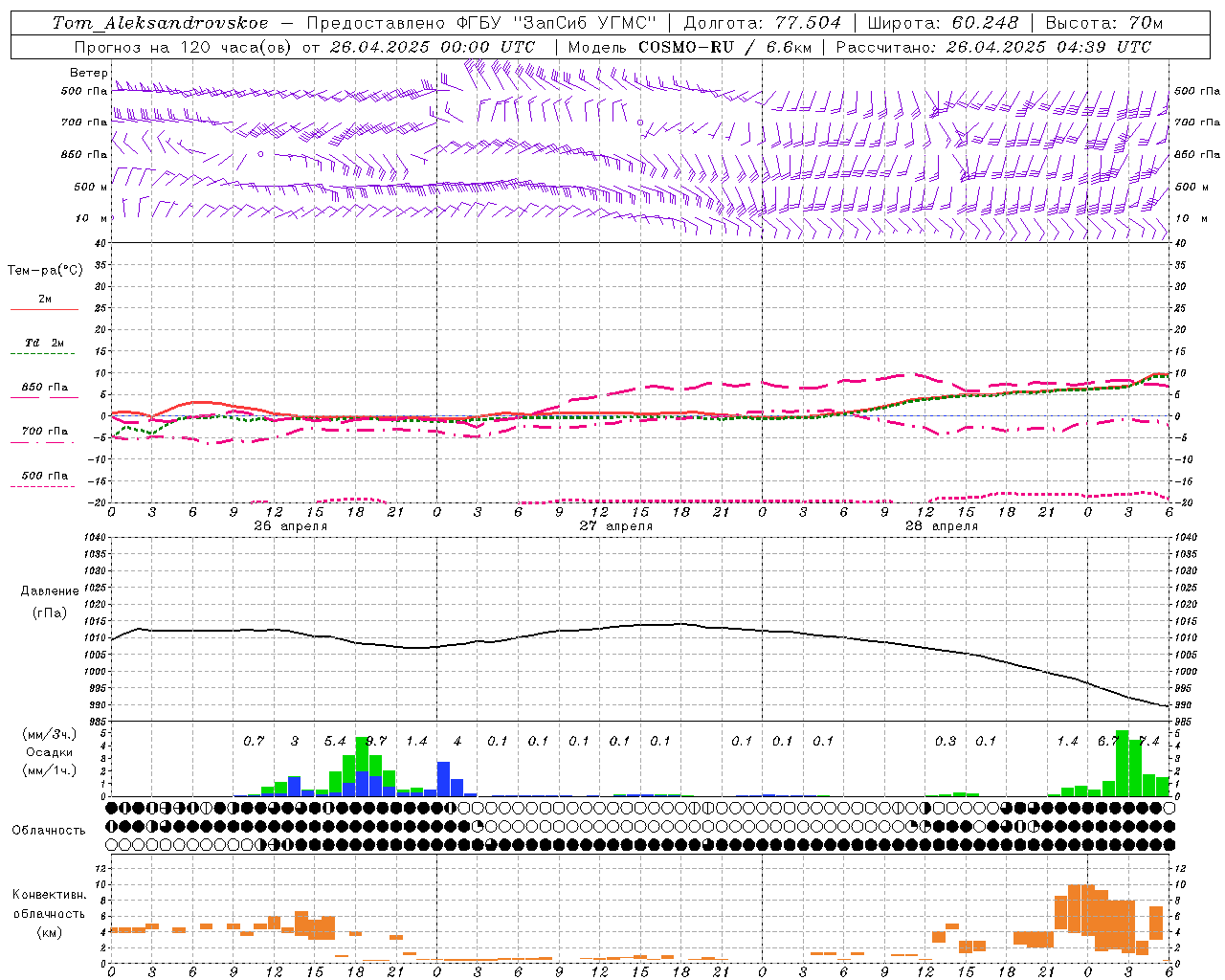The height and width of the screenshot is (980, 1225).
Task: Click the 'Ветер' wind panel label
Action: pos(88,73)
